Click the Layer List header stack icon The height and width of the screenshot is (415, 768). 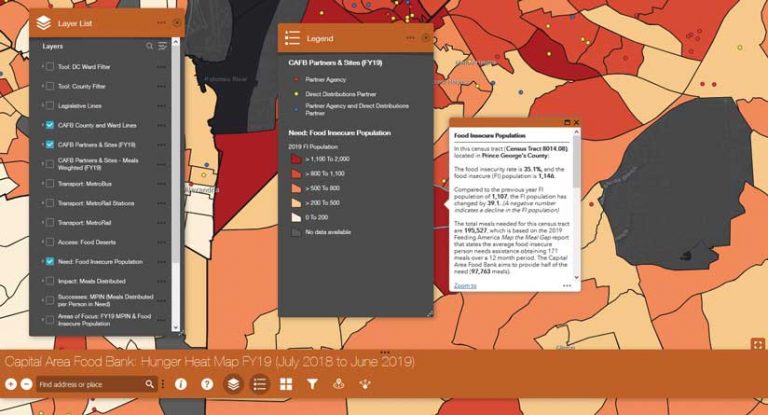tap(44, 23)
